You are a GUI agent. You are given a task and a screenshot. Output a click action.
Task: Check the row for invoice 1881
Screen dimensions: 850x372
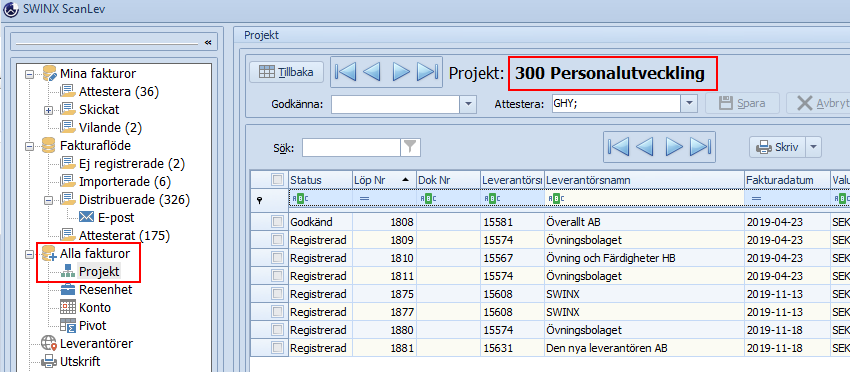coord(277,348)
